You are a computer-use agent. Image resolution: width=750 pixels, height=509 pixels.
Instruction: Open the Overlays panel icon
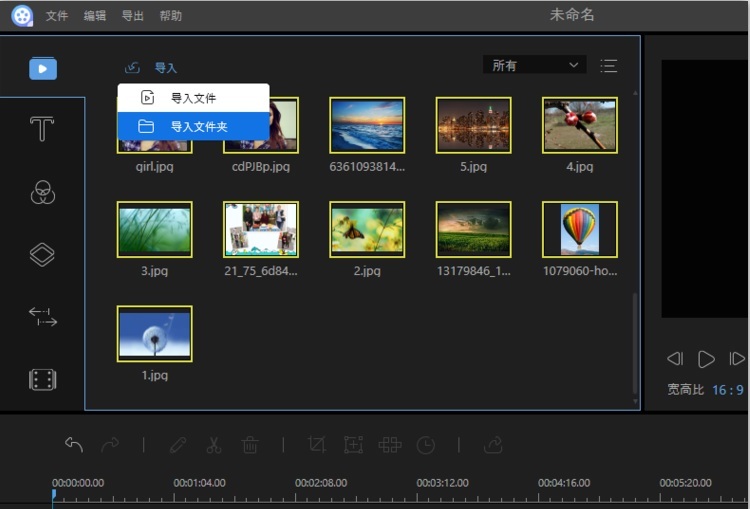pos(42,255)
